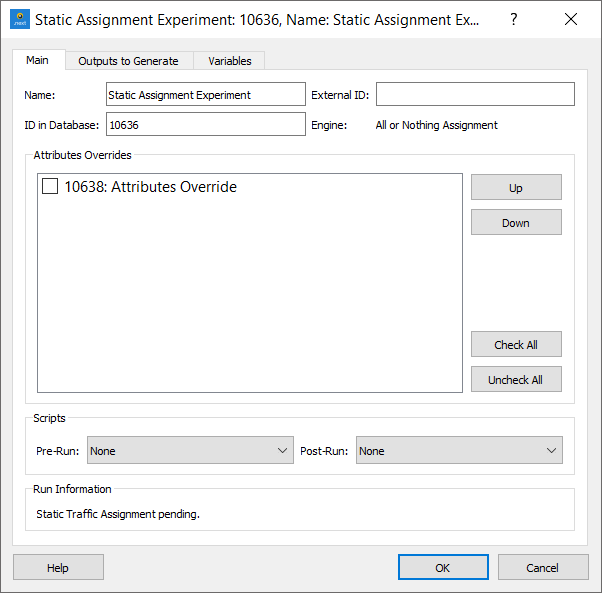Select the '10638: Attributes Override' list item text

(x=150, y=186)
